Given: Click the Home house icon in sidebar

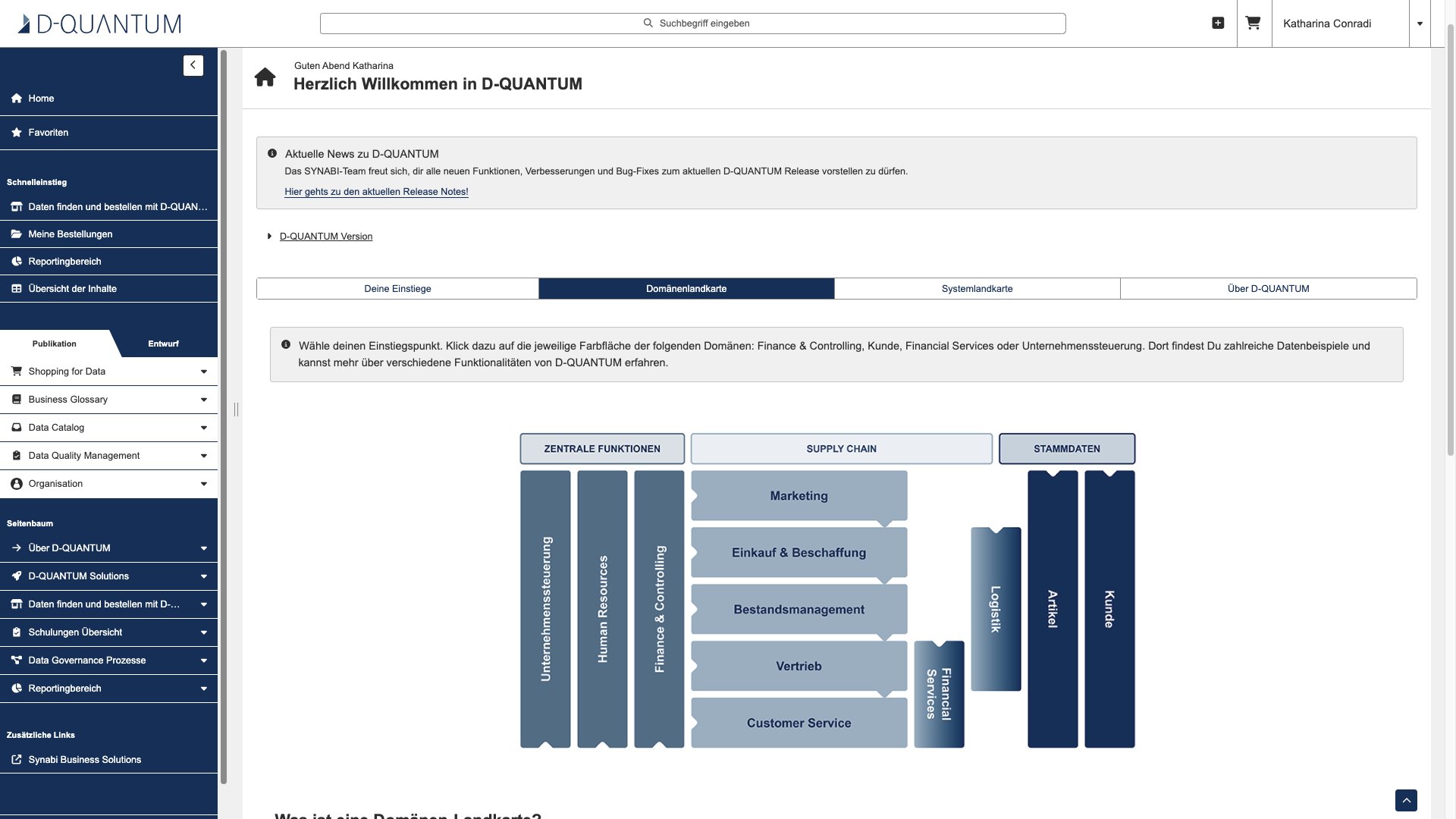Looking at the screenshot, I should 17,99.
